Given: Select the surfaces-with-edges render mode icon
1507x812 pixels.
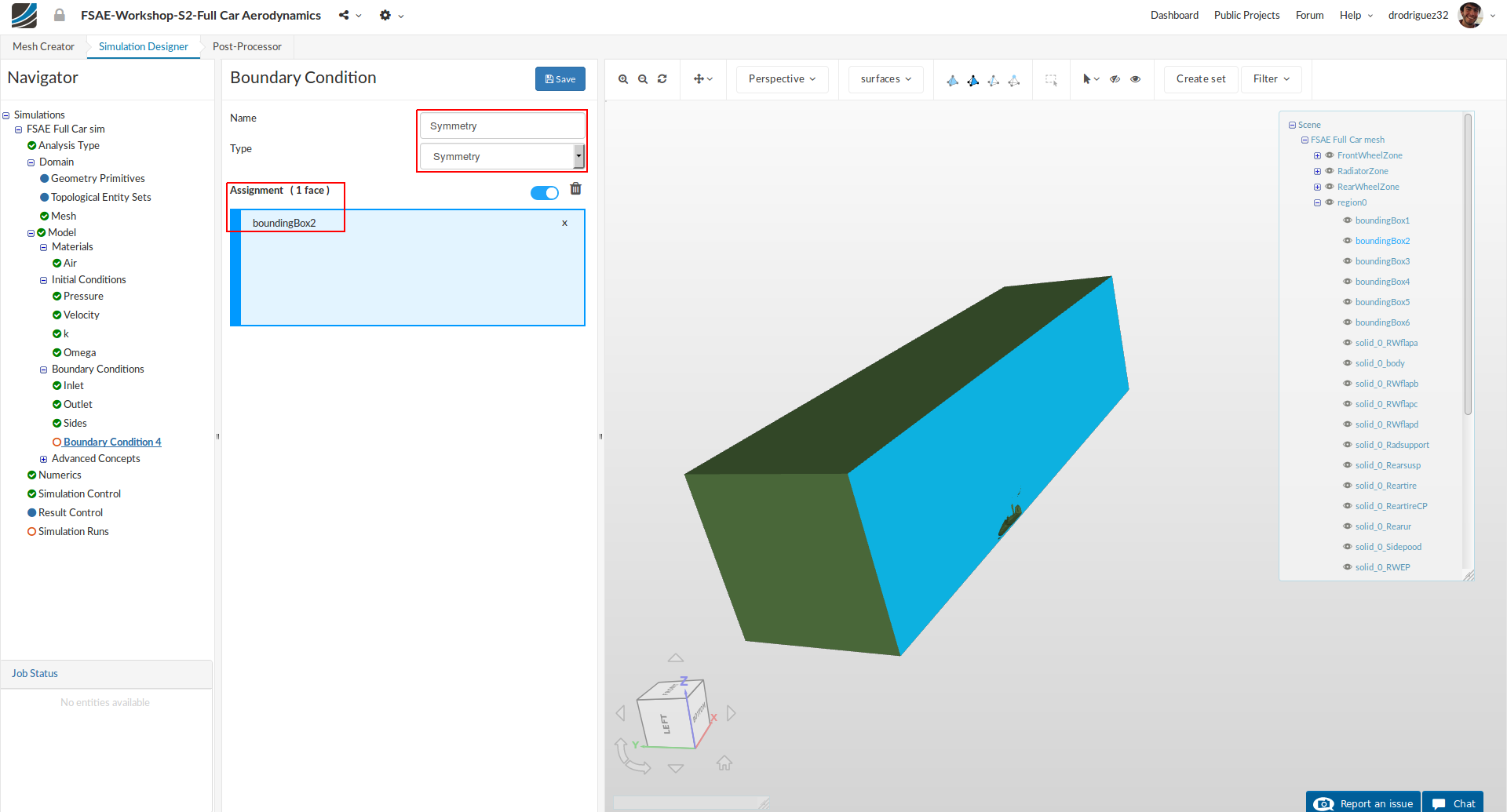Looking at the screenshot, I should pyautogui.click(x=973, y=80).
